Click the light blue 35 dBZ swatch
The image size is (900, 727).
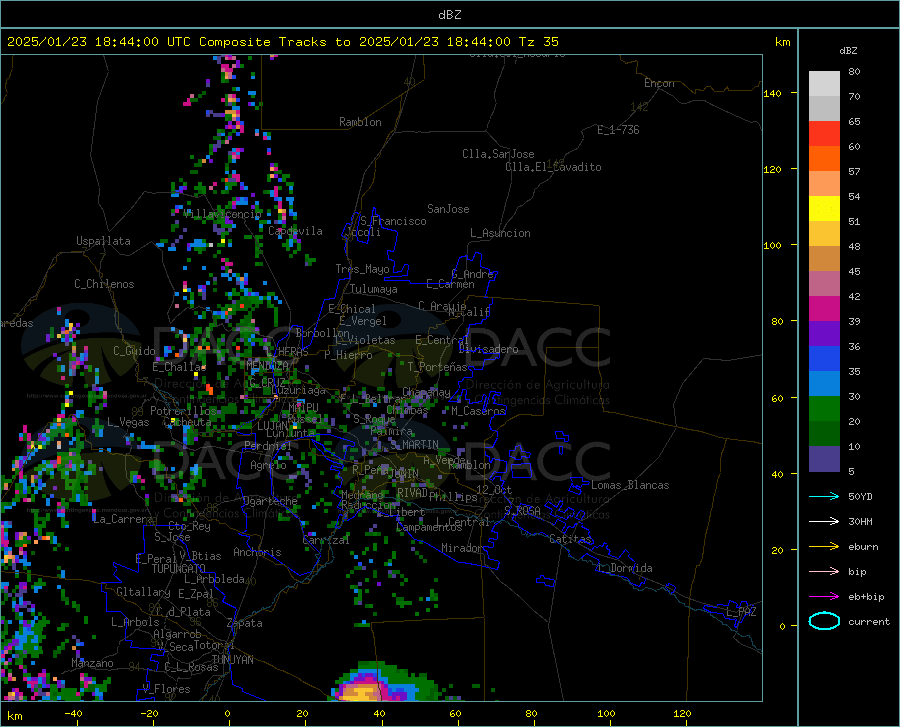824,384
